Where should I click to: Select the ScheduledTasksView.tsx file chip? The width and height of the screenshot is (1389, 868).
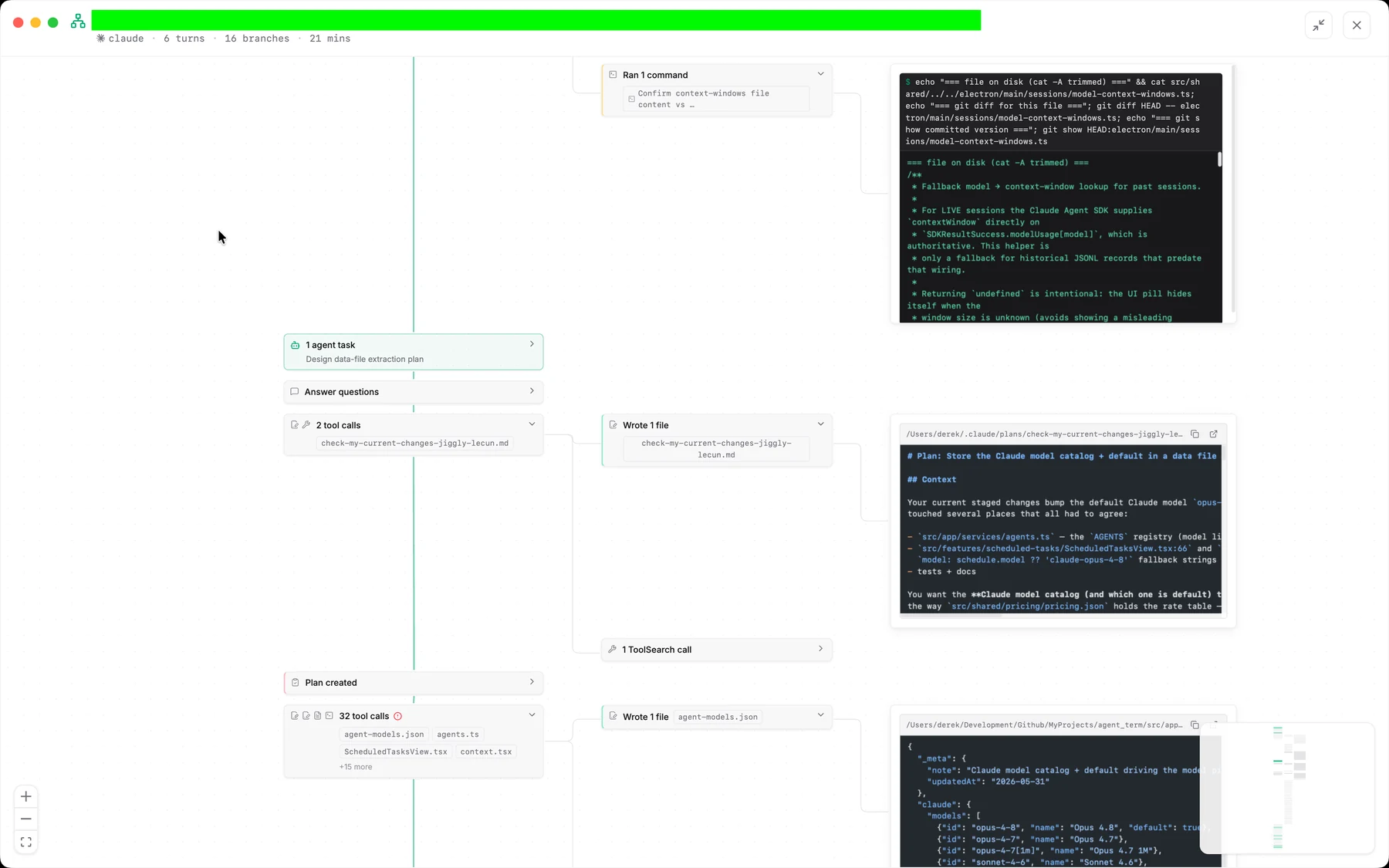click(x=395, y=751)
